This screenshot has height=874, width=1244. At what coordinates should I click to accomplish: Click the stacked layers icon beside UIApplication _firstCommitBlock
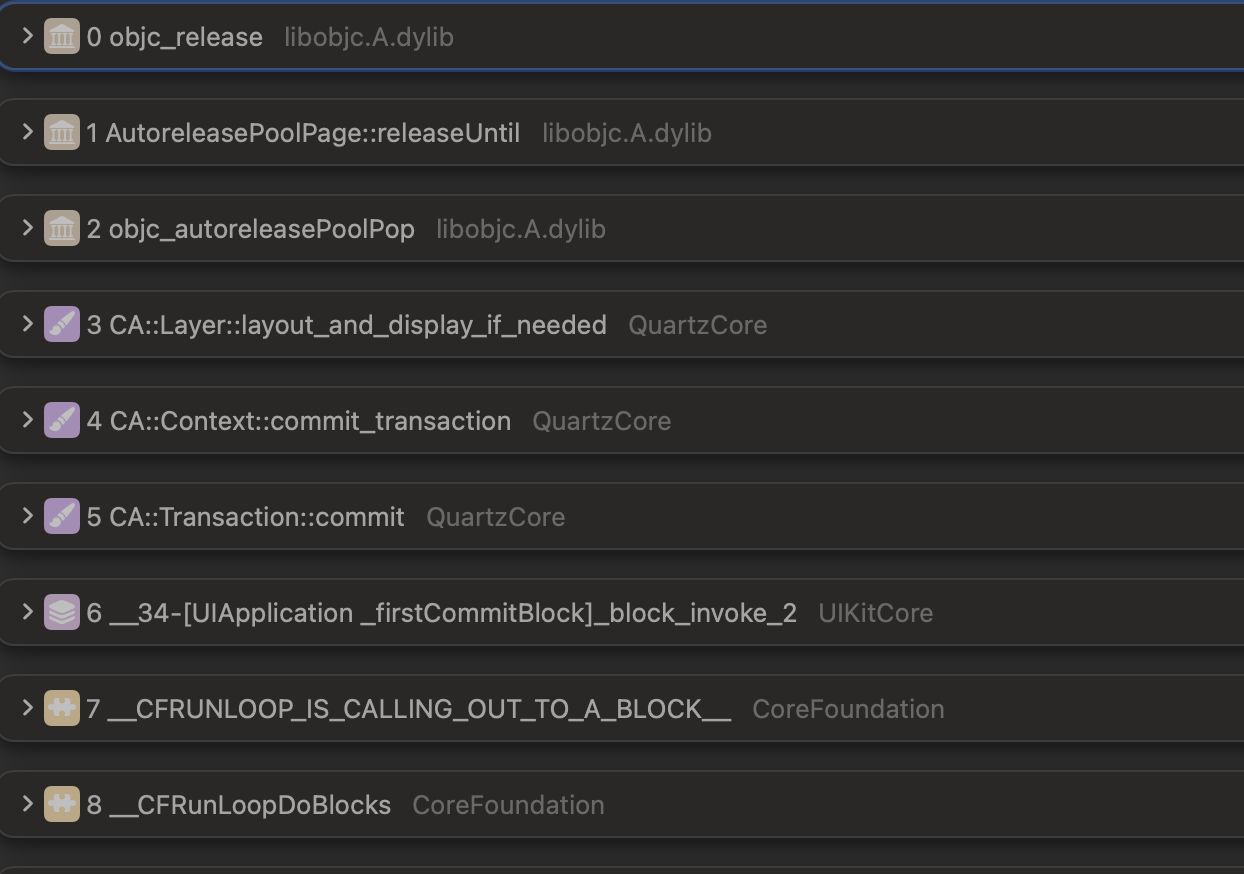coord(61,613)
